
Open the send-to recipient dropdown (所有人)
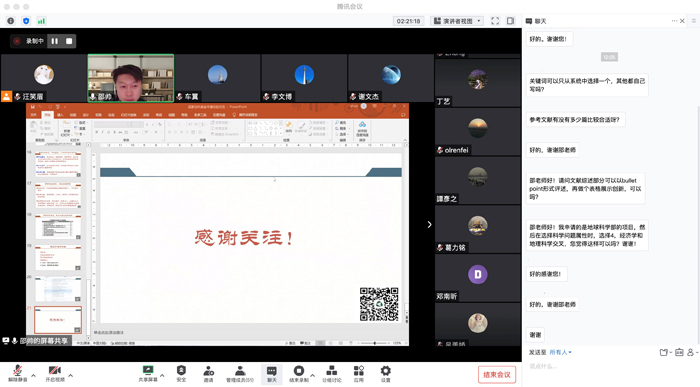[x=560, y=352]
